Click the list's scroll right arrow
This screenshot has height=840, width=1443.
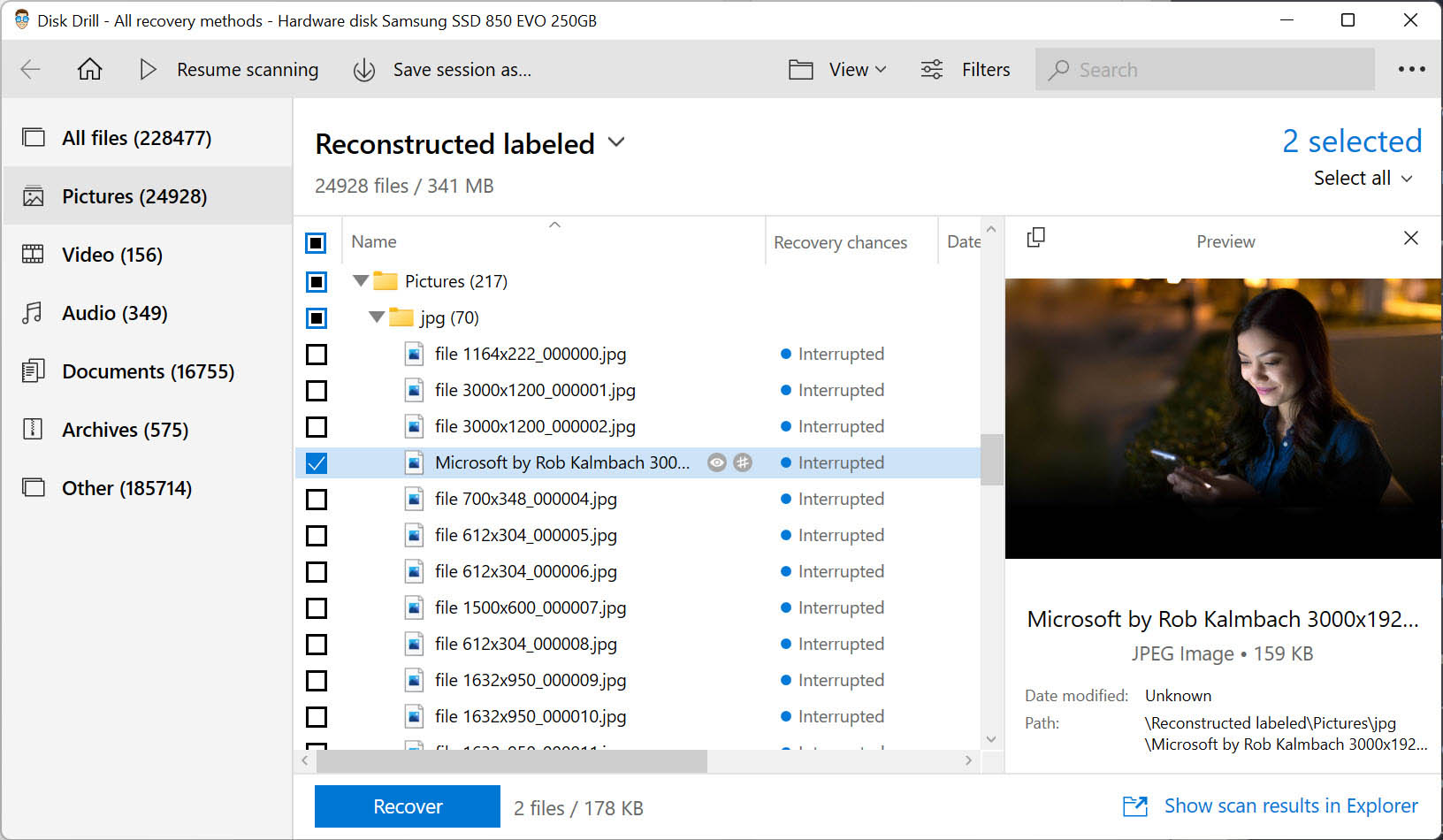click(x=969, y=760)
